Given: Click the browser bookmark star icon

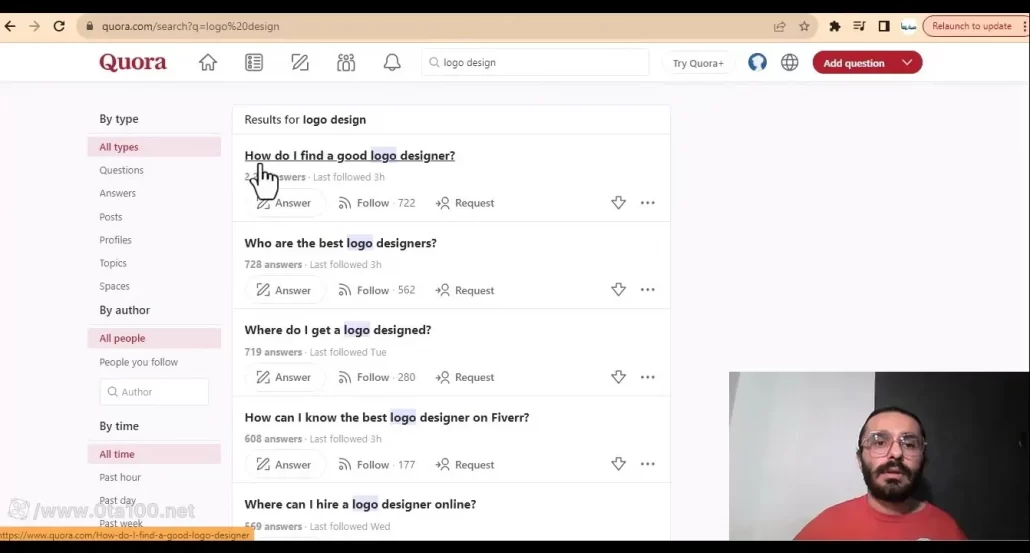Looking at the screenshot, I should click(804, 26).
